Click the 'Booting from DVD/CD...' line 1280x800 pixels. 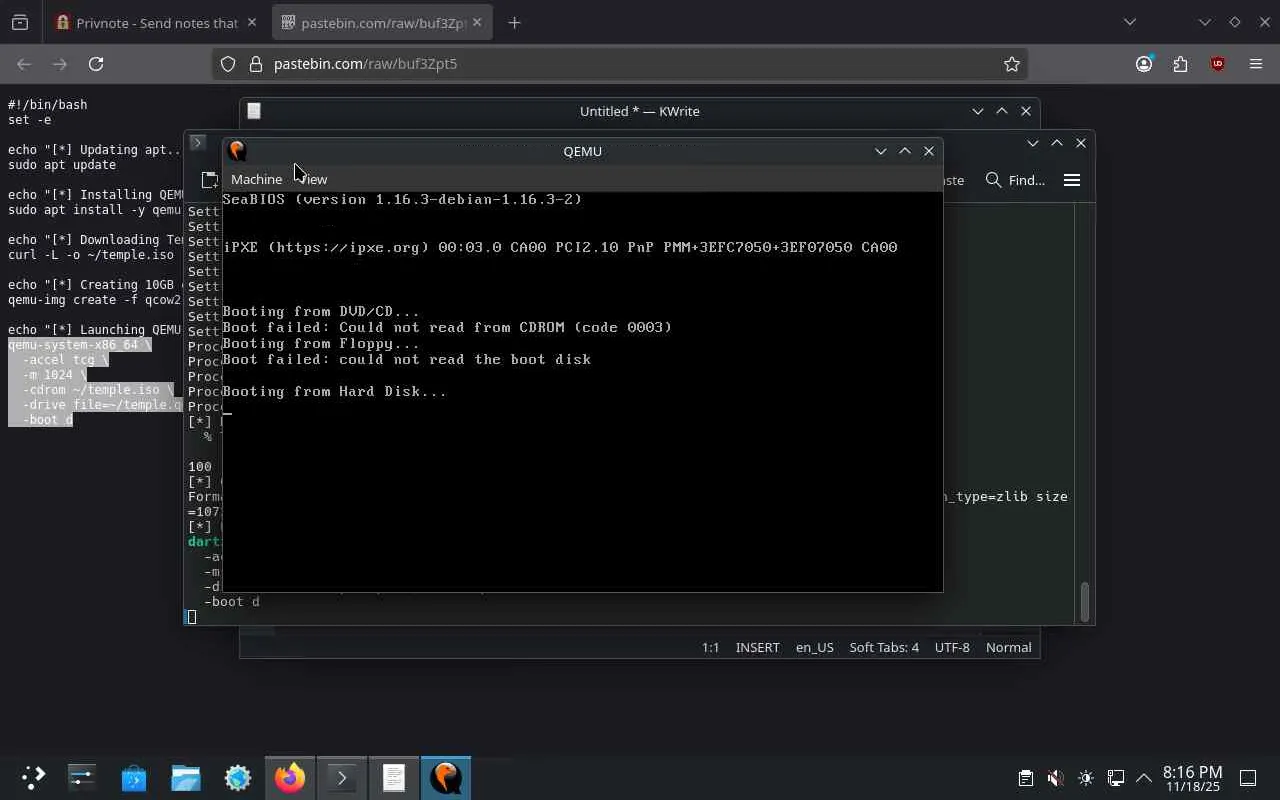321,311
